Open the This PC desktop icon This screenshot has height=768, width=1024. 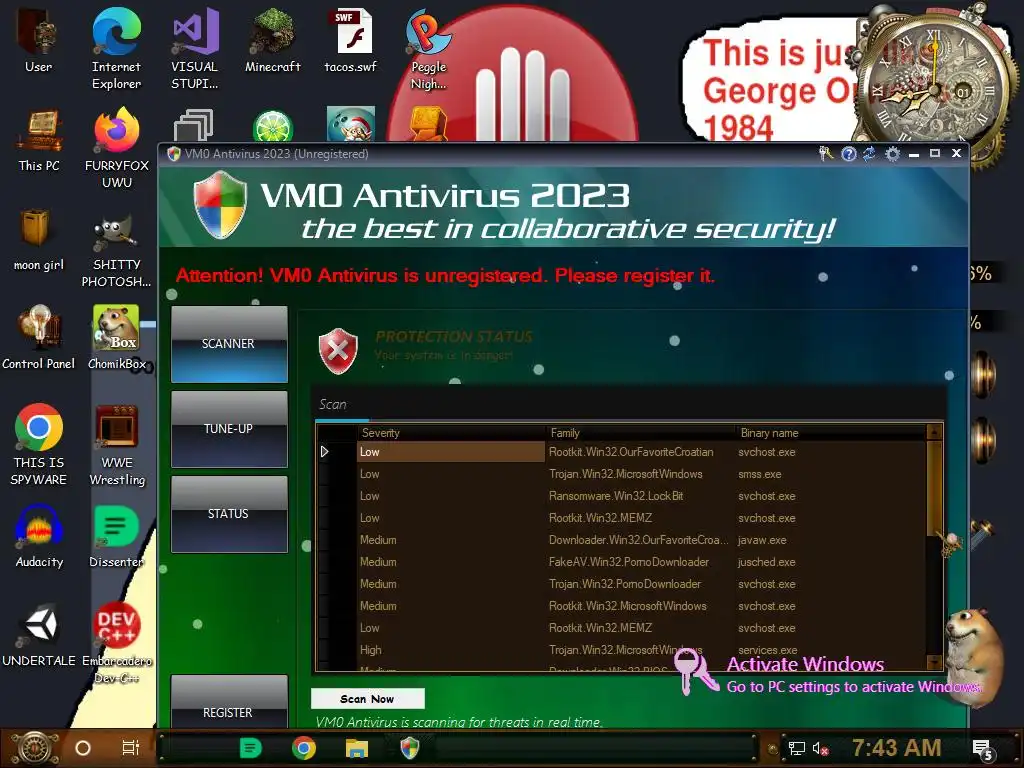click(39, 140)
